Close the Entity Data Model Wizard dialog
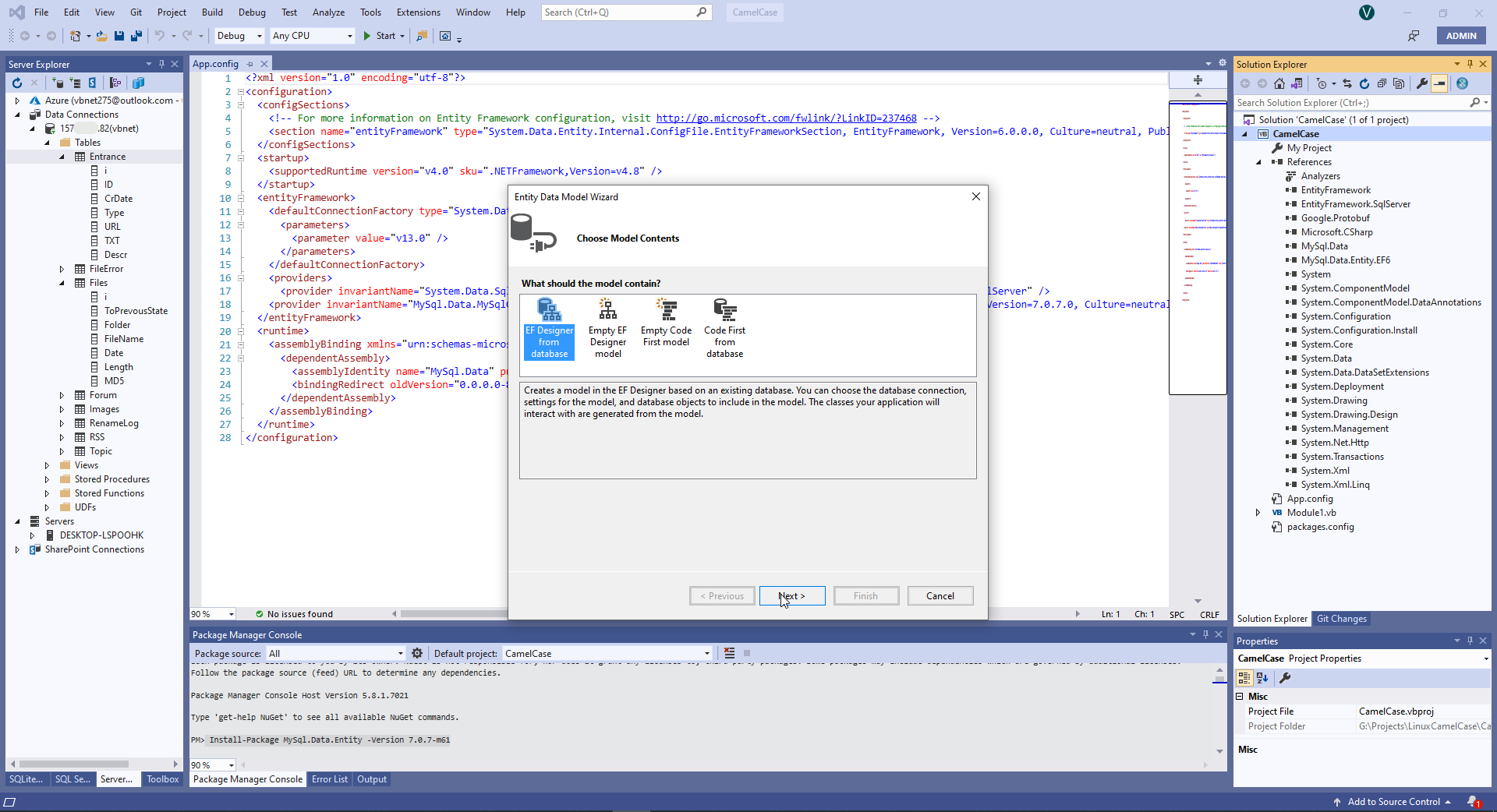The width and height of the screenshot is (1497, 812). tap(976, 196)
